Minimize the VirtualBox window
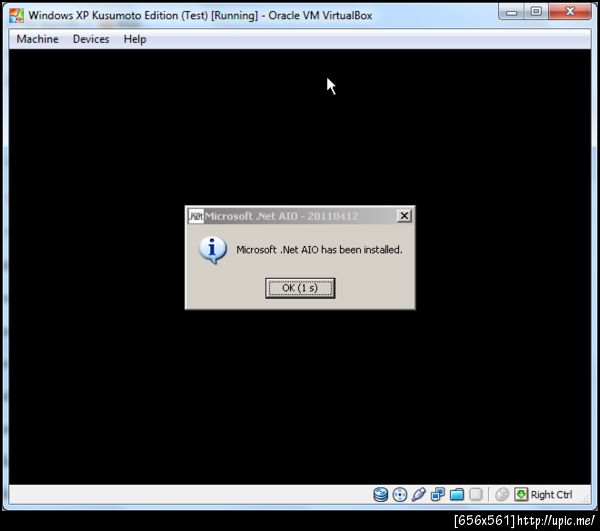The width and height of the screenshot is (600, 531). coord(511,11)
